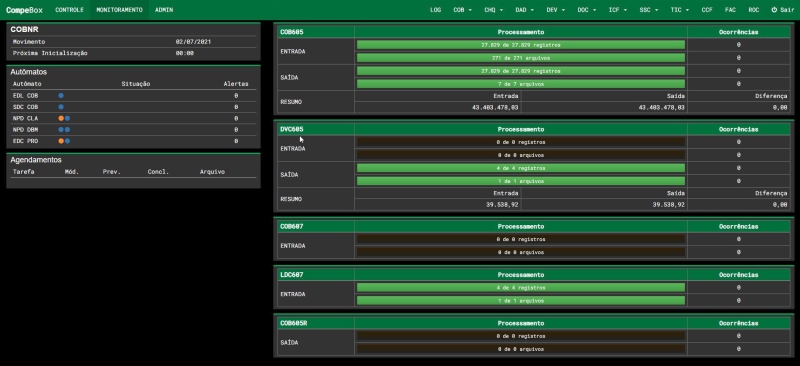
Task: Click the LDC607 panel title
Action: 291,275
